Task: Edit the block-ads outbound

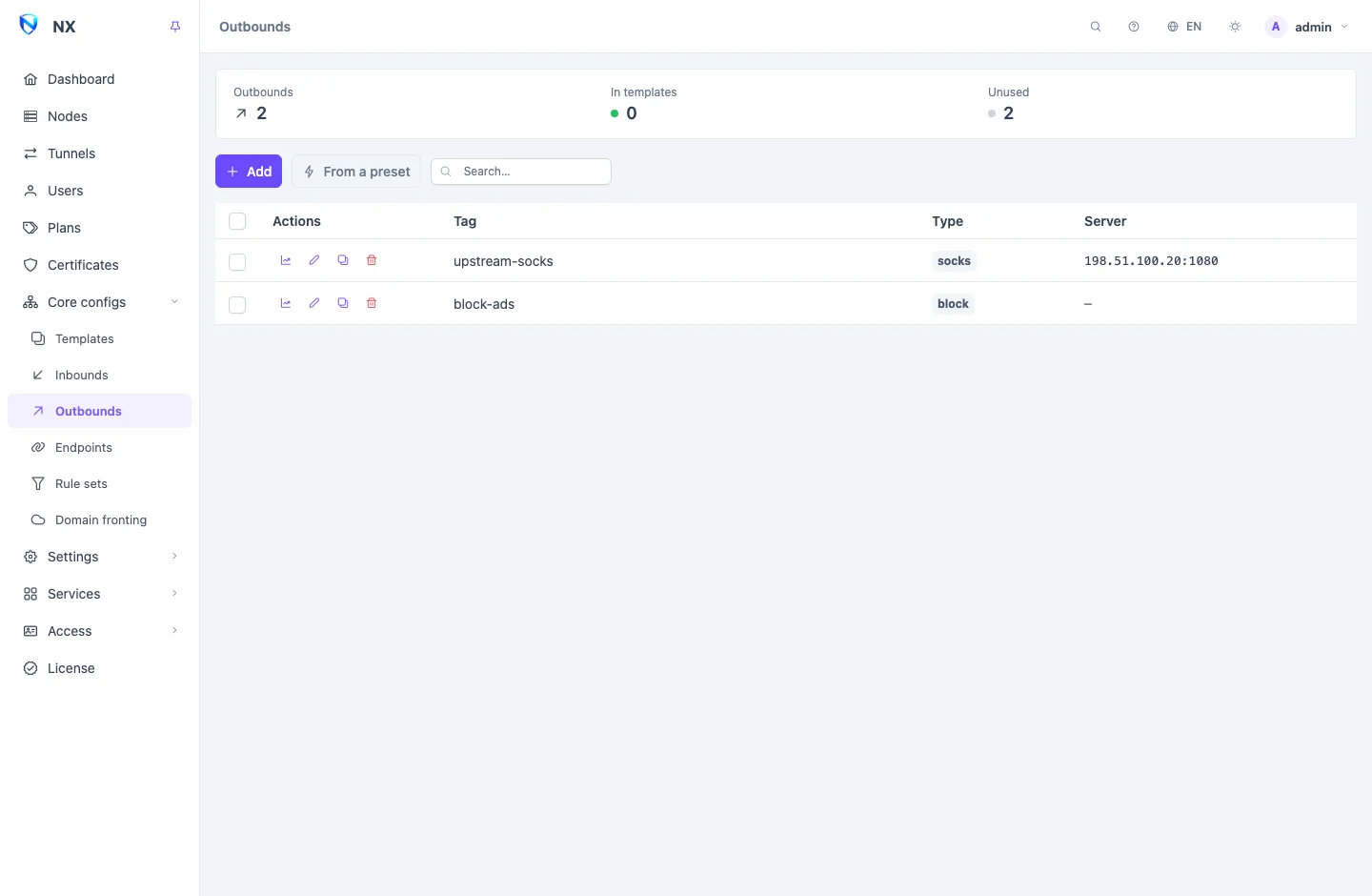Action: (x=314, y=303)
